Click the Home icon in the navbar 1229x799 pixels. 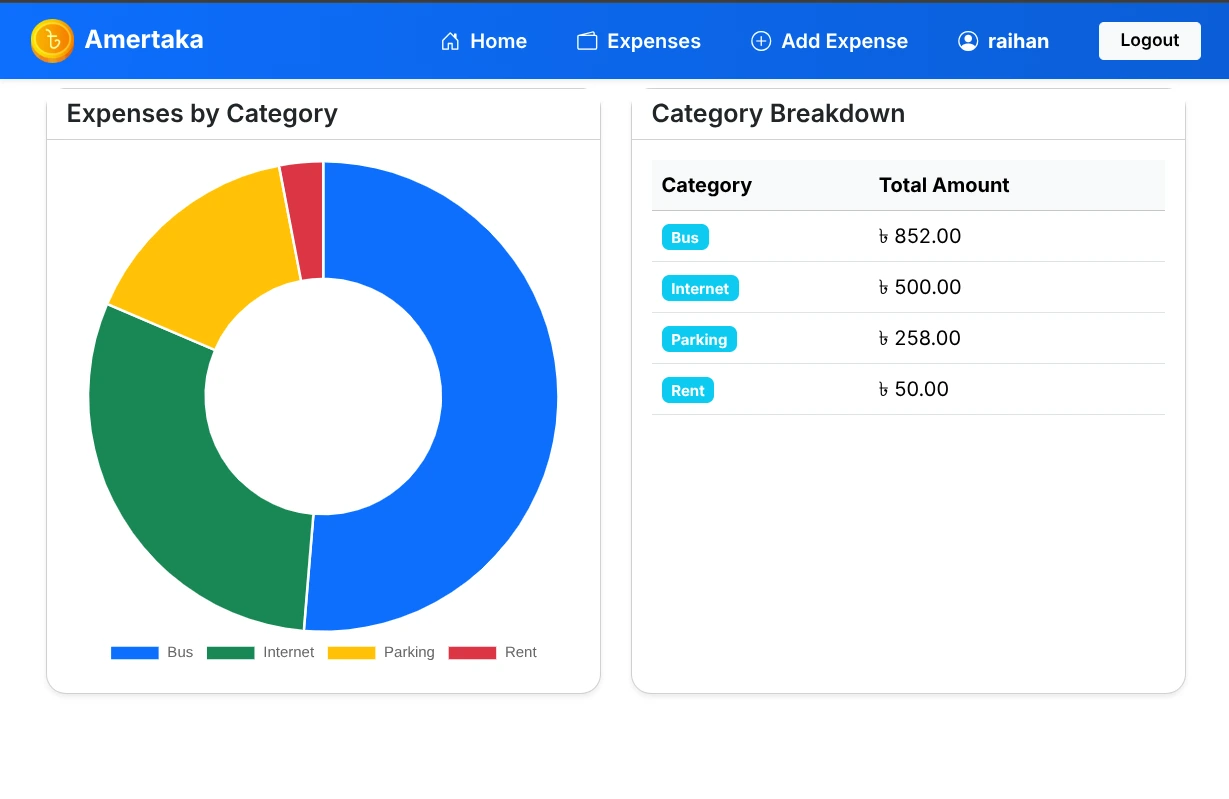[449, 41]
